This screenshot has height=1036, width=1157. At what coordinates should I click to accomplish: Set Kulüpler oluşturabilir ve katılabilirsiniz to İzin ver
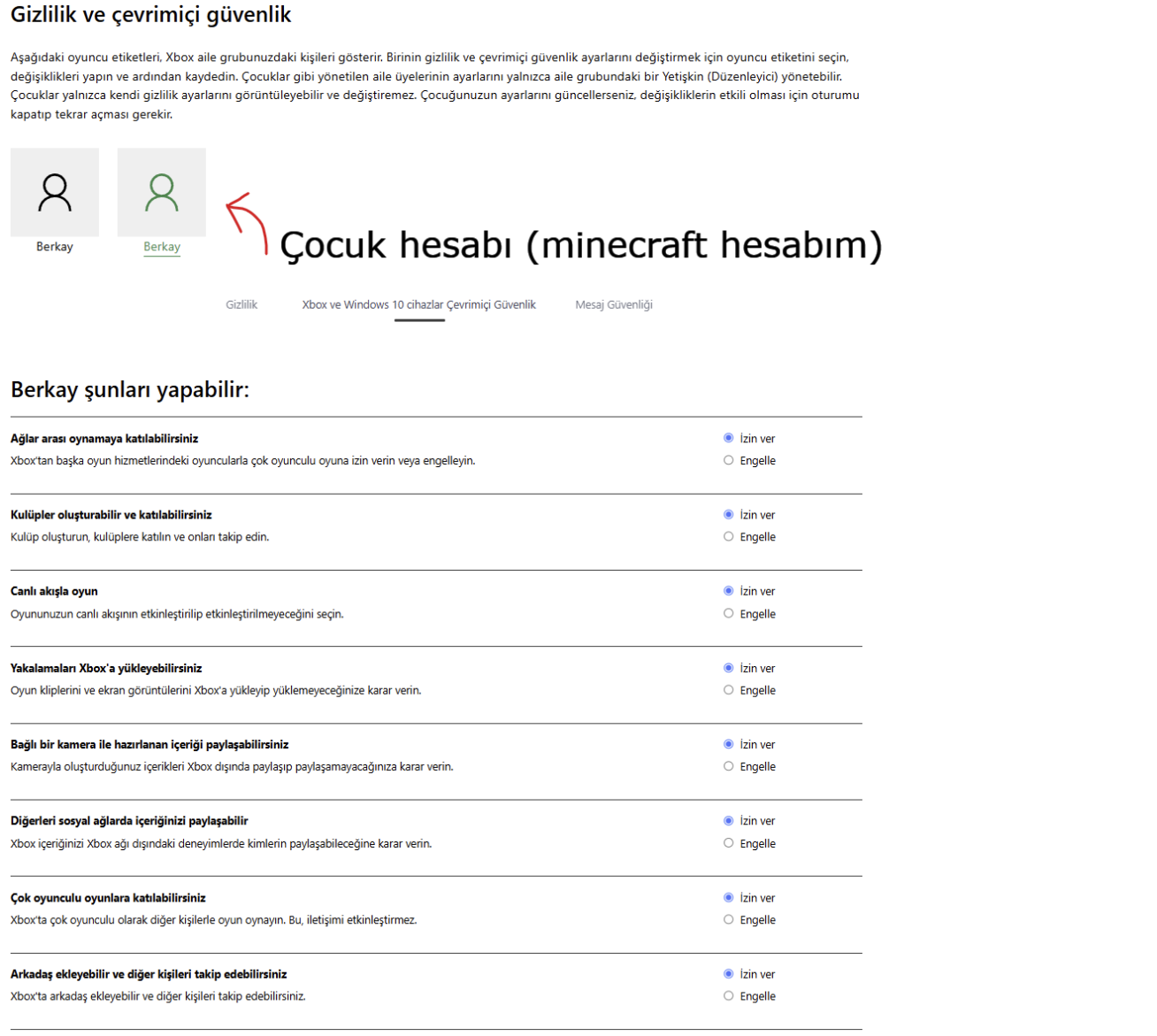[x=729, y=514]
